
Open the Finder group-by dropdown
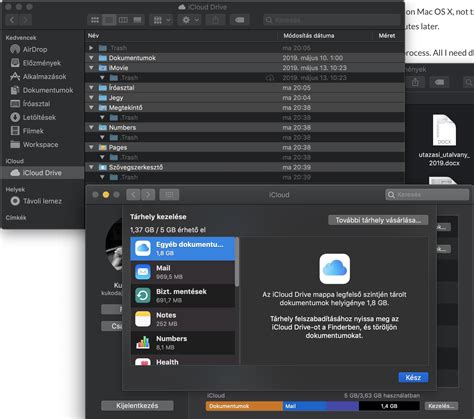(161, 20)
